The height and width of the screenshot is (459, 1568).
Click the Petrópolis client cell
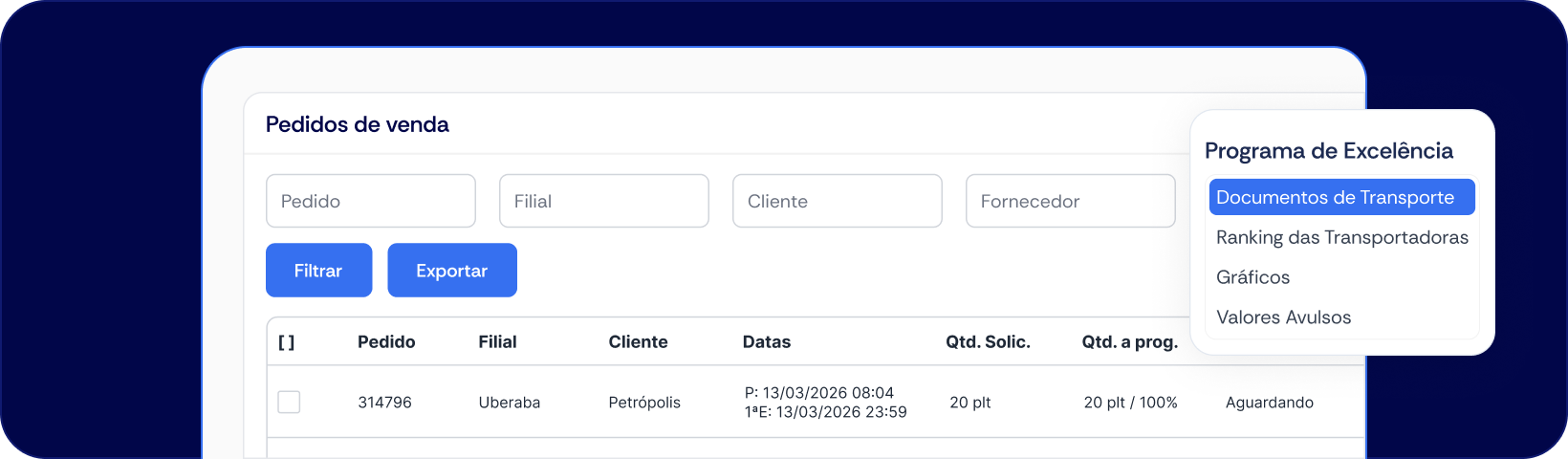[644, 403]
